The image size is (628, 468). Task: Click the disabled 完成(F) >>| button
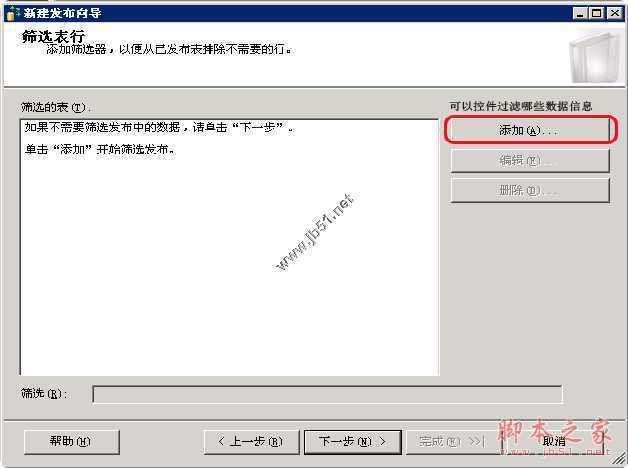(x=453, y=442)
